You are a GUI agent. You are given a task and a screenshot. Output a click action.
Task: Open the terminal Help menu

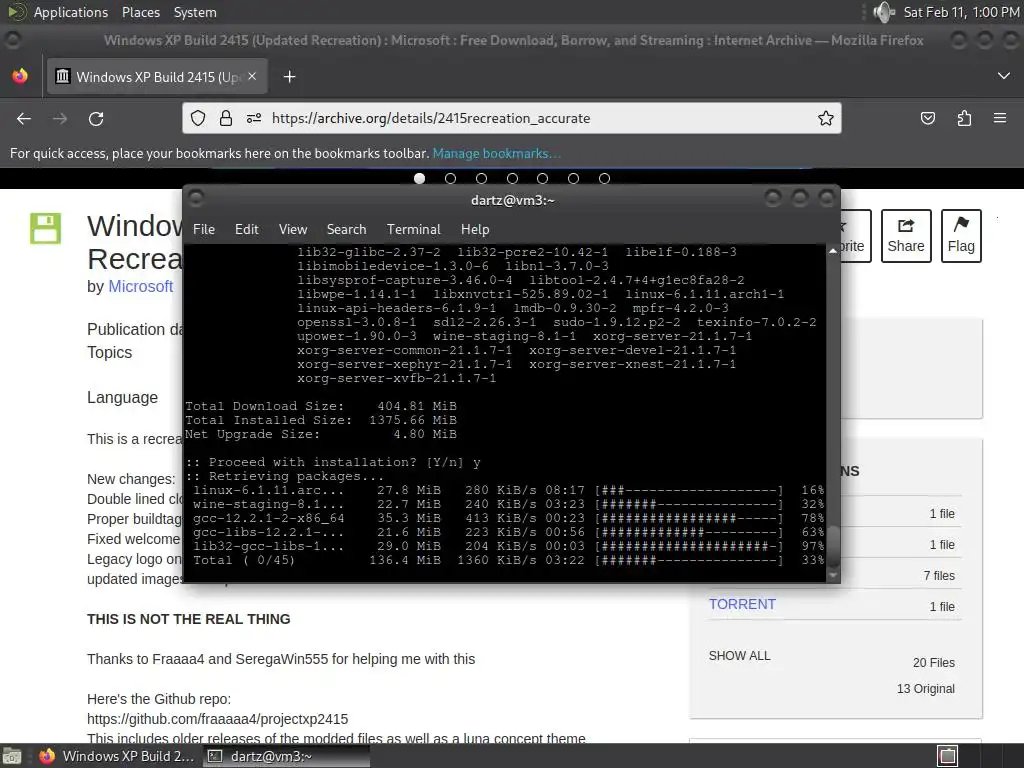coord(475,229)
